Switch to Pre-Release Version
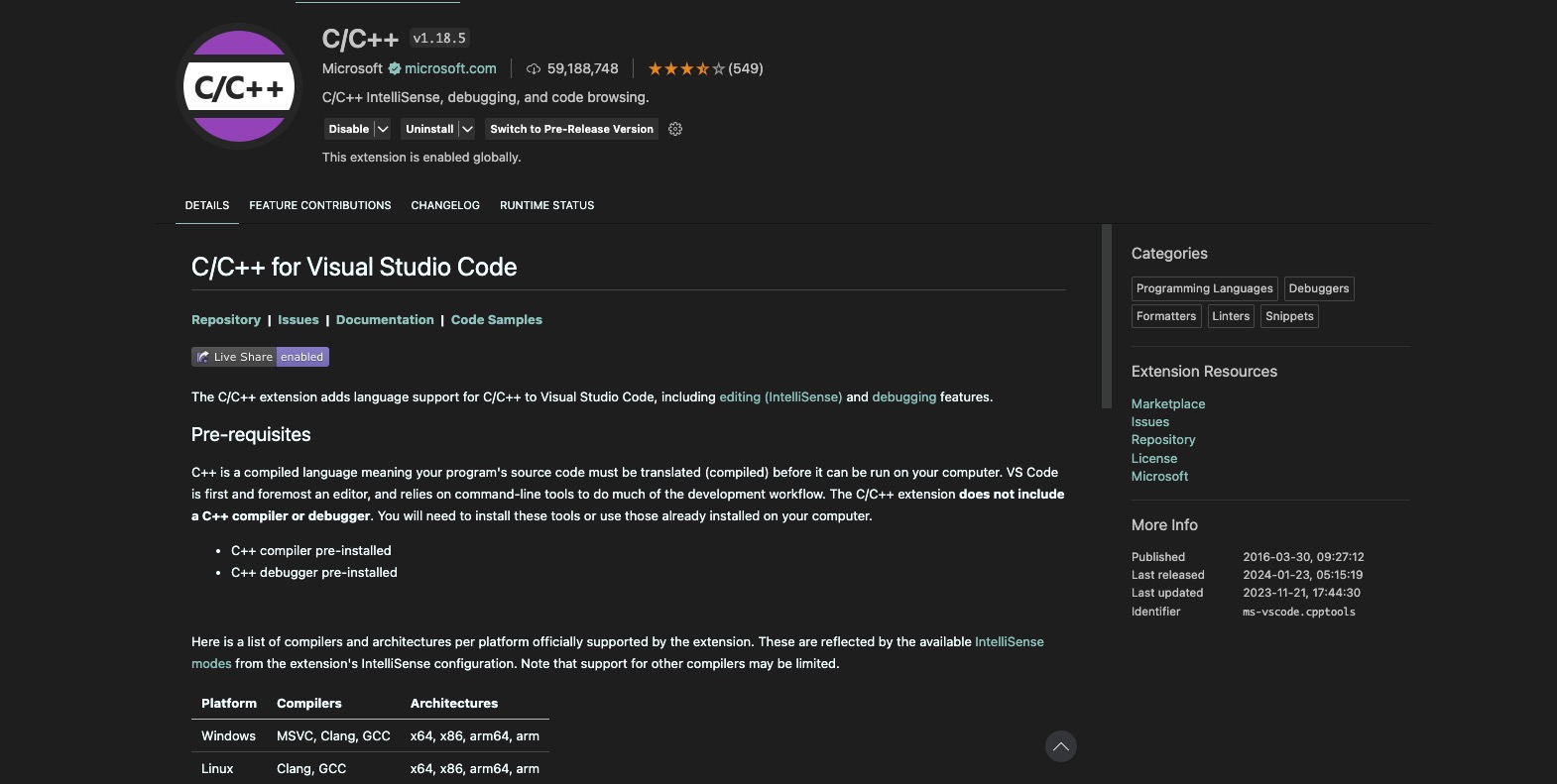This screenshot has height=784, width=1557. click(x=571, y=129)
